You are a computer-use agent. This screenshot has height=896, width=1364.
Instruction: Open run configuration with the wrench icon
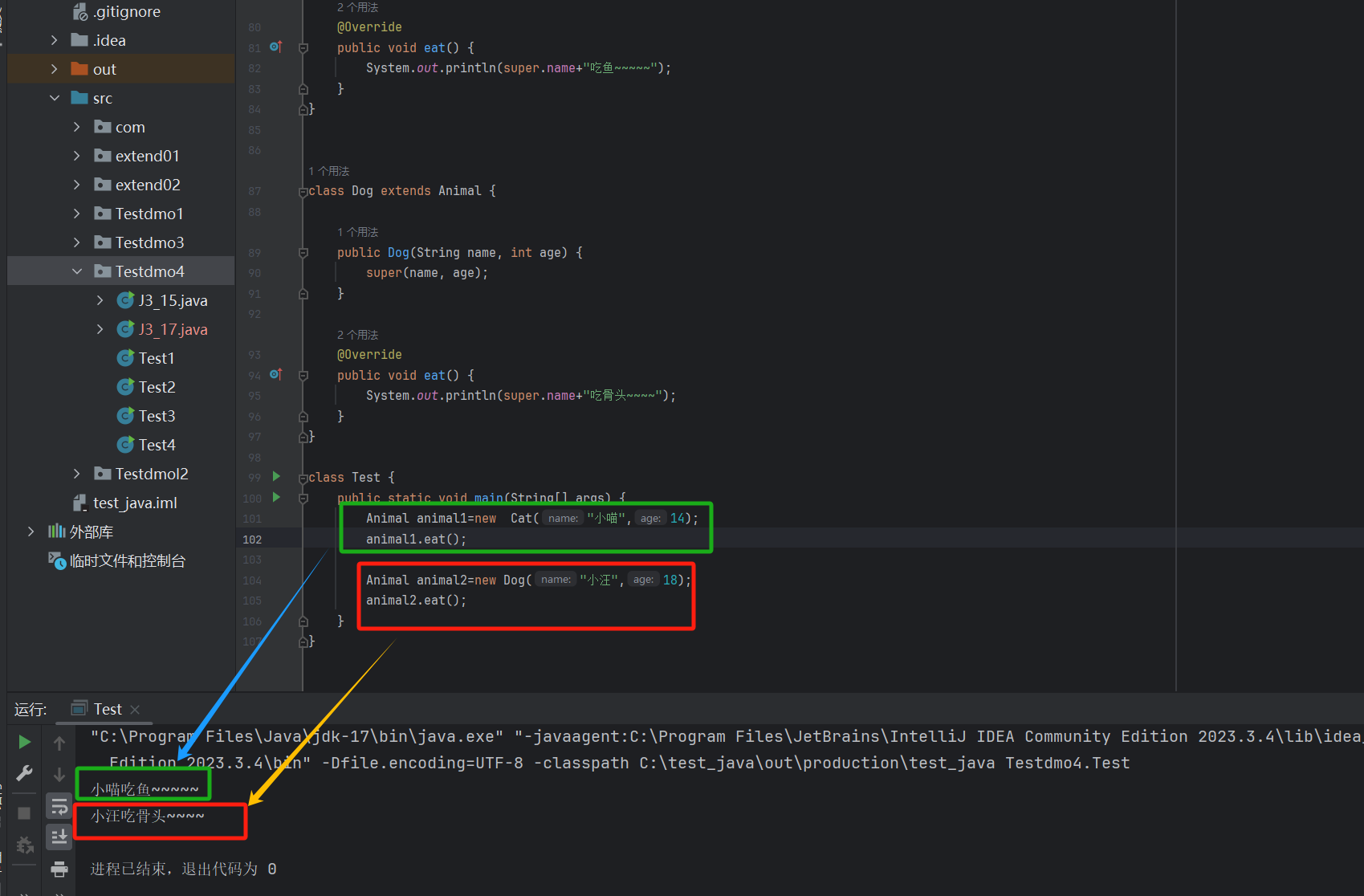25,773
